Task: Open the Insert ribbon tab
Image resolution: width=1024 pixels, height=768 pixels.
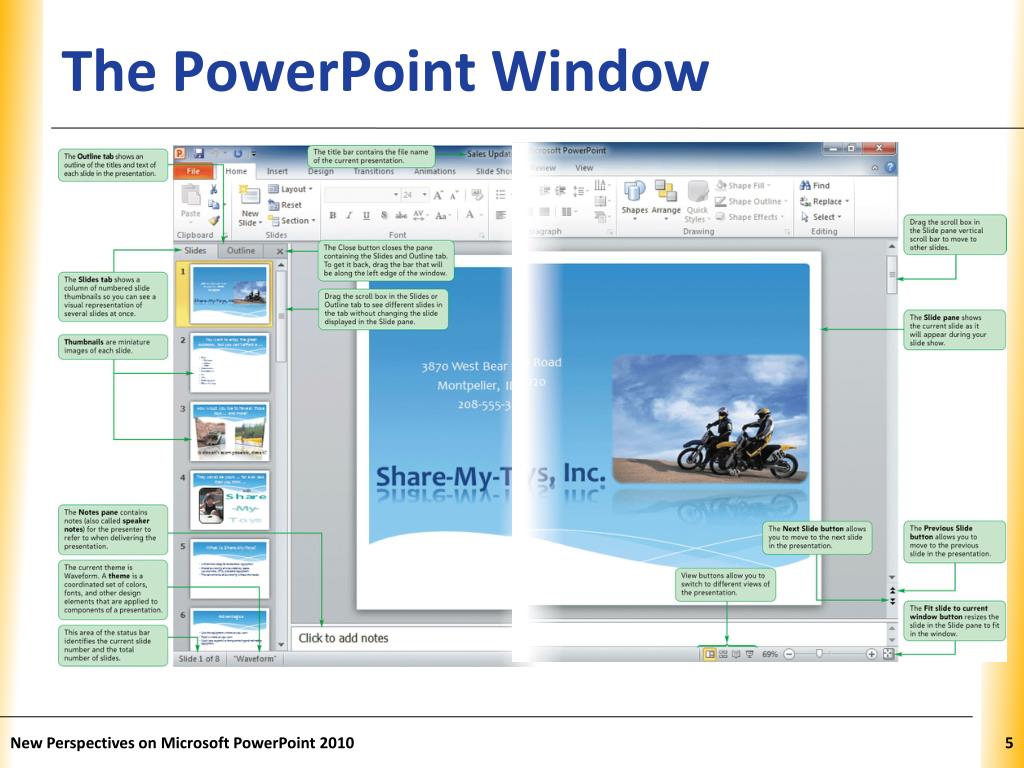Action: [x=277, y=171]
